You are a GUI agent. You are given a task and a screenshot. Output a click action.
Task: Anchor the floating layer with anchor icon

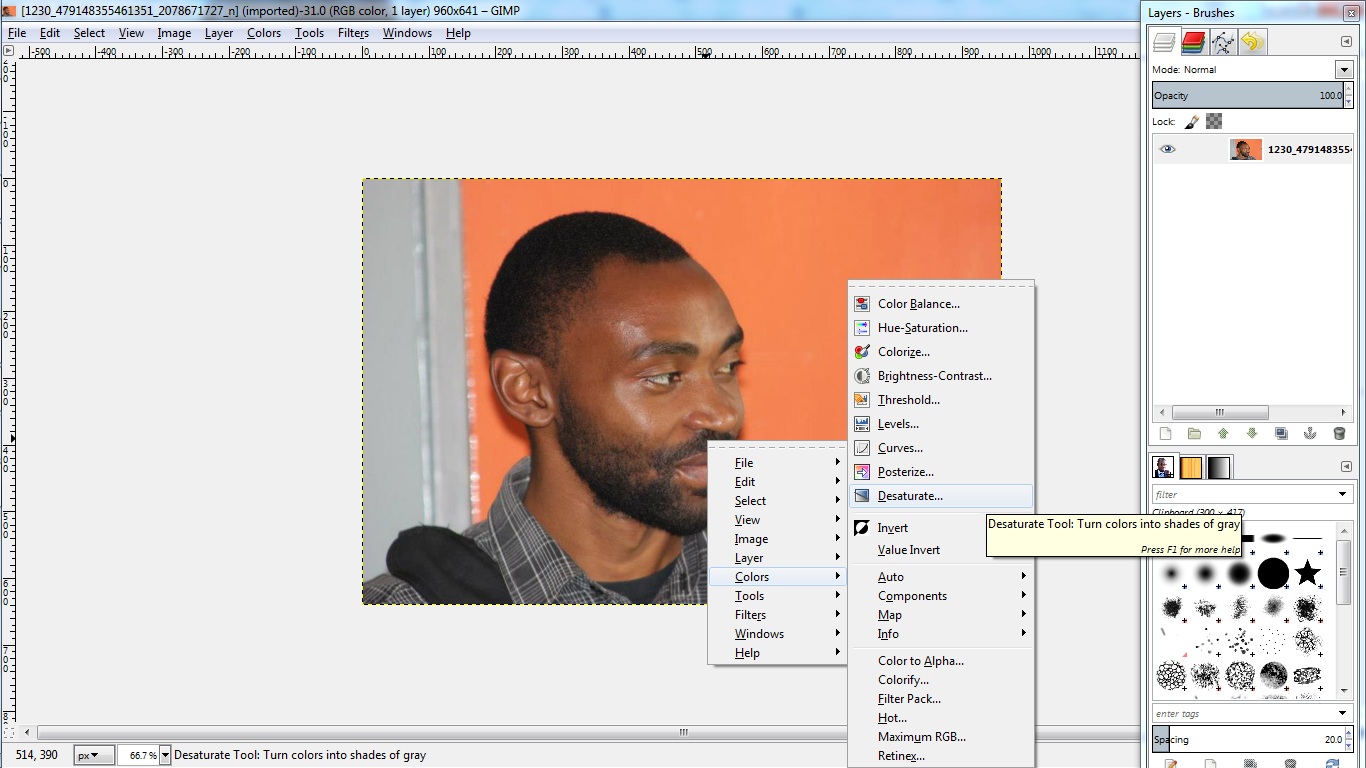click(x=1310, y=434)
